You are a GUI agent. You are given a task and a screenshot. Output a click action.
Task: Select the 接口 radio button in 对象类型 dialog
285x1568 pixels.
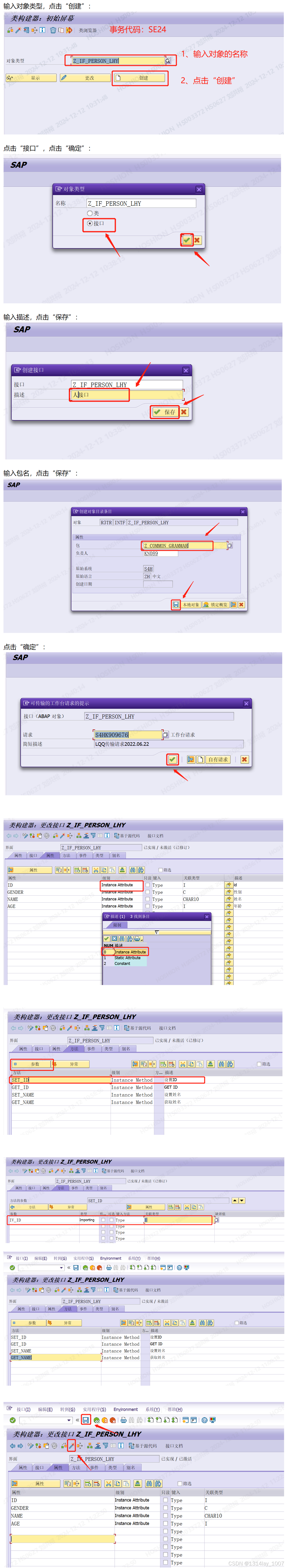[x=90, y=223]
